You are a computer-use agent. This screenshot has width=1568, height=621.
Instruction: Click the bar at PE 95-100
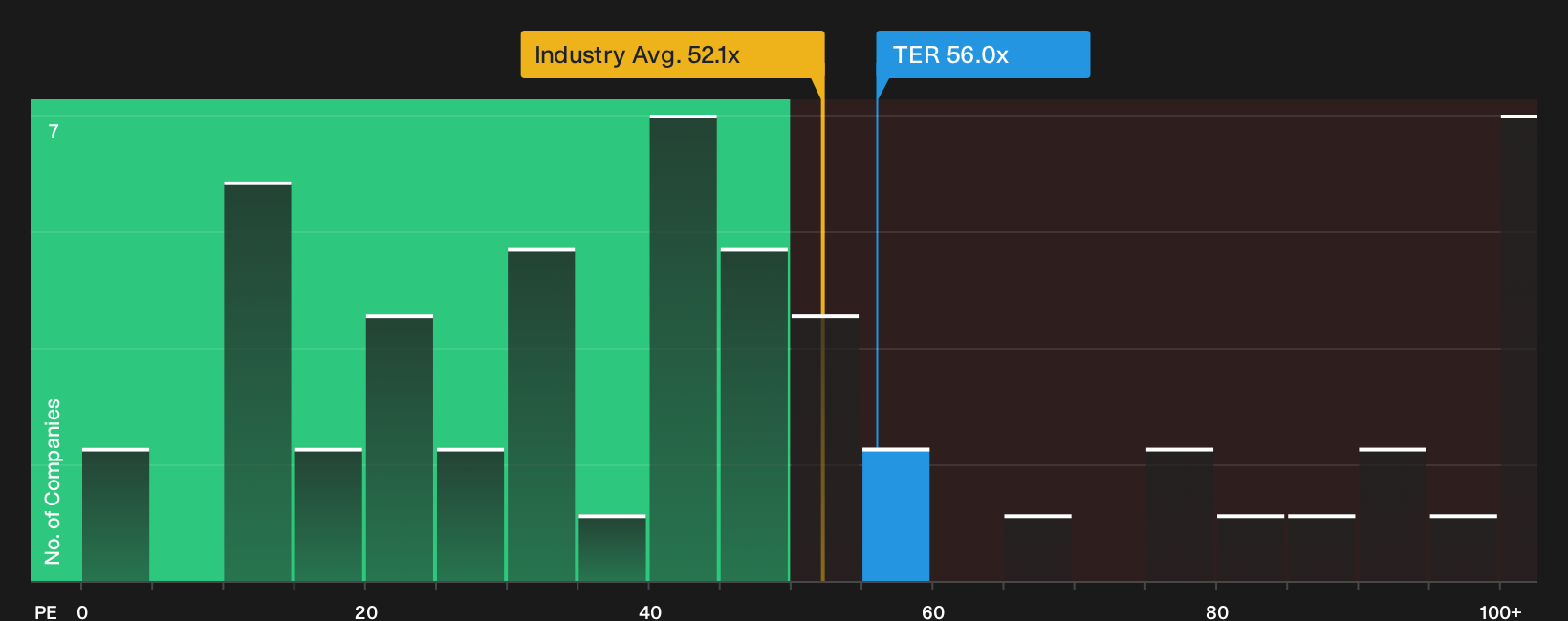(1464, 548)
